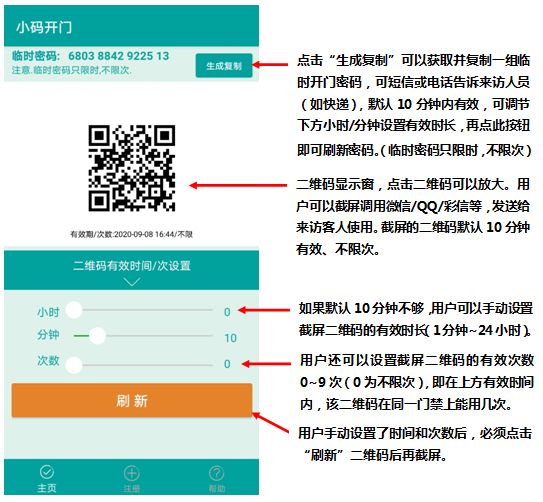
Task: Collapse the 二维码有效时间/次设置 chevron
Action: [132, 282]
